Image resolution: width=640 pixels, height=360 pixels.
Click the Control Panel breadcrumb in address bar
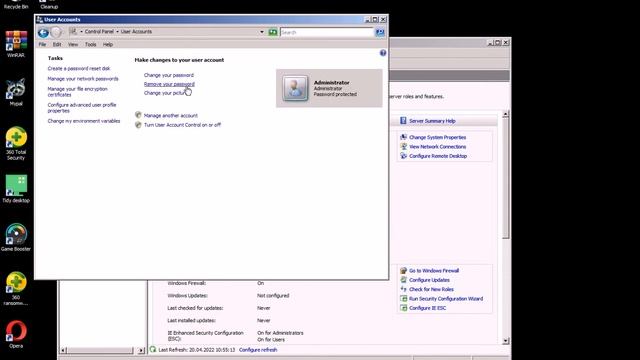(x=99, y=31)
